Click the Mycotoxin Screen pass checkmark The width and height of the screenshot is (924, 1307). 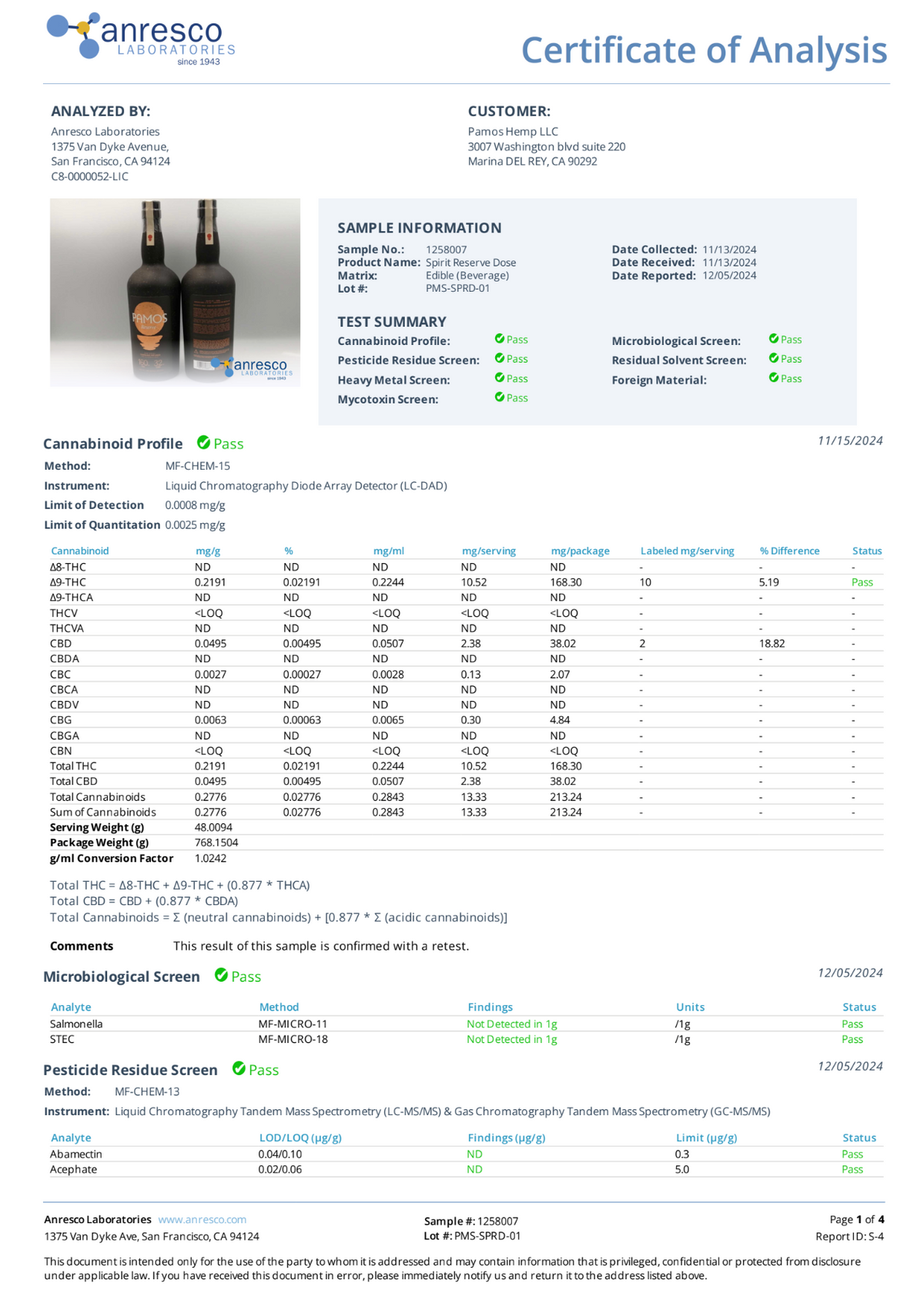coord(500,397)
